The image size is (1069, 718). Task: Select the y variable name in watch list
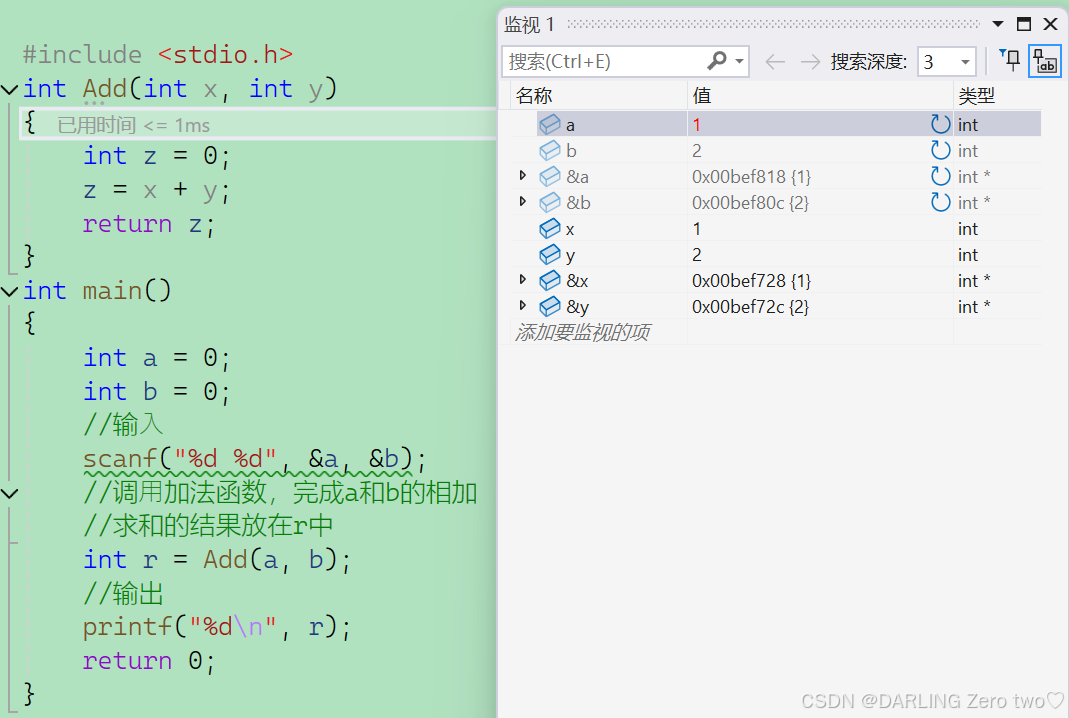pos(570,256)
